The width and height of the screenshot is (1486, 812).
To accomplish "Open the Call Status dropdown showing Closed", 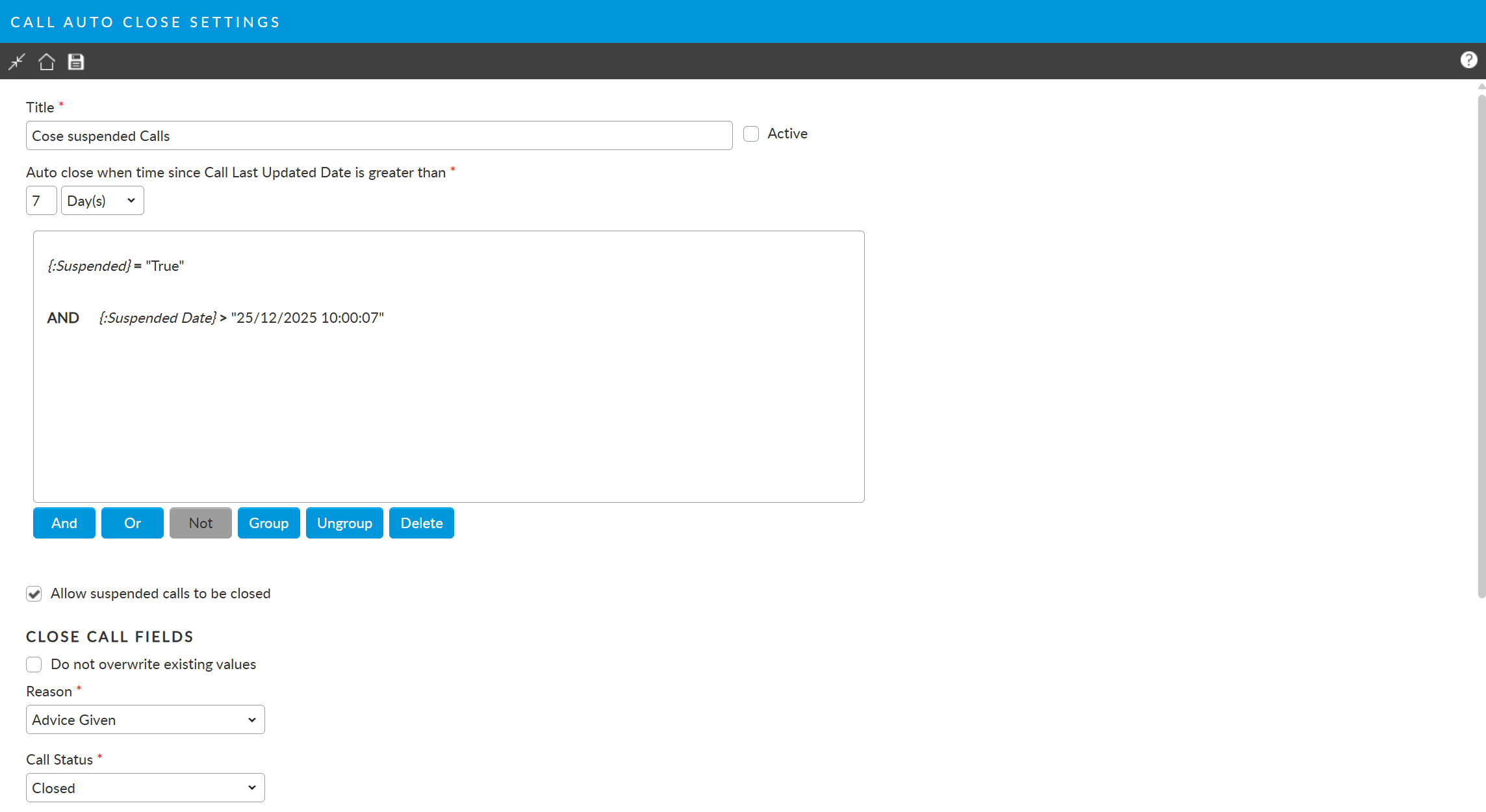I will [x=145, y=788].
